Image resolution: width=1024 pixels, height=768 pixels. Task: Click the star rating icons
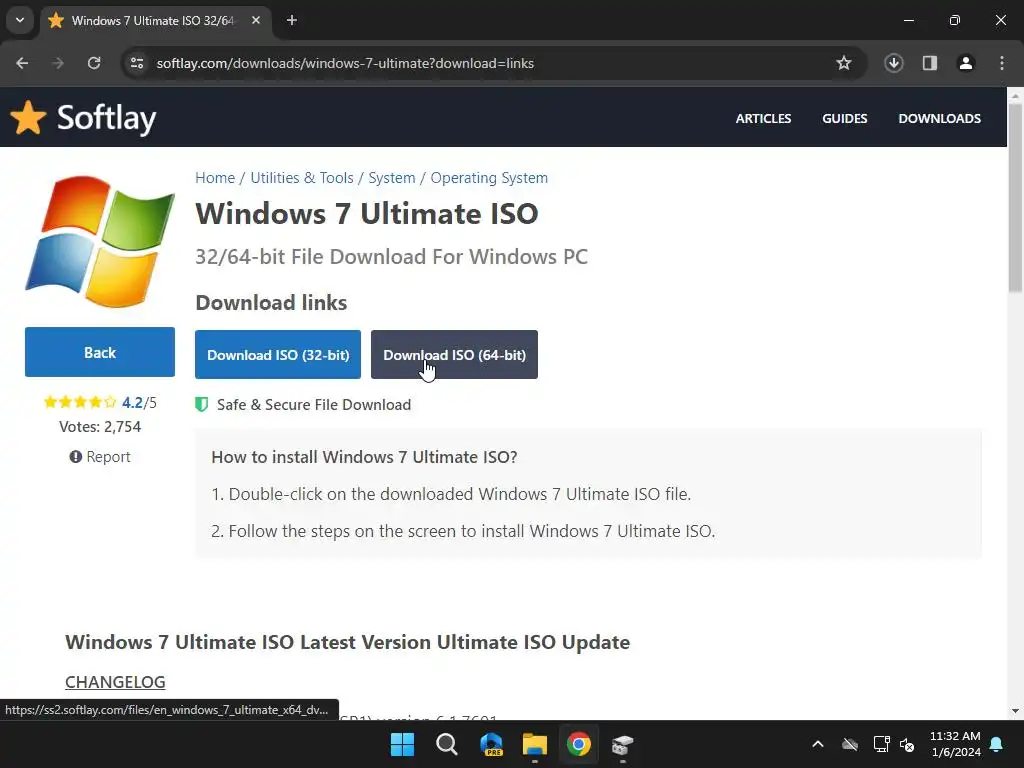[x=80, y=402]
